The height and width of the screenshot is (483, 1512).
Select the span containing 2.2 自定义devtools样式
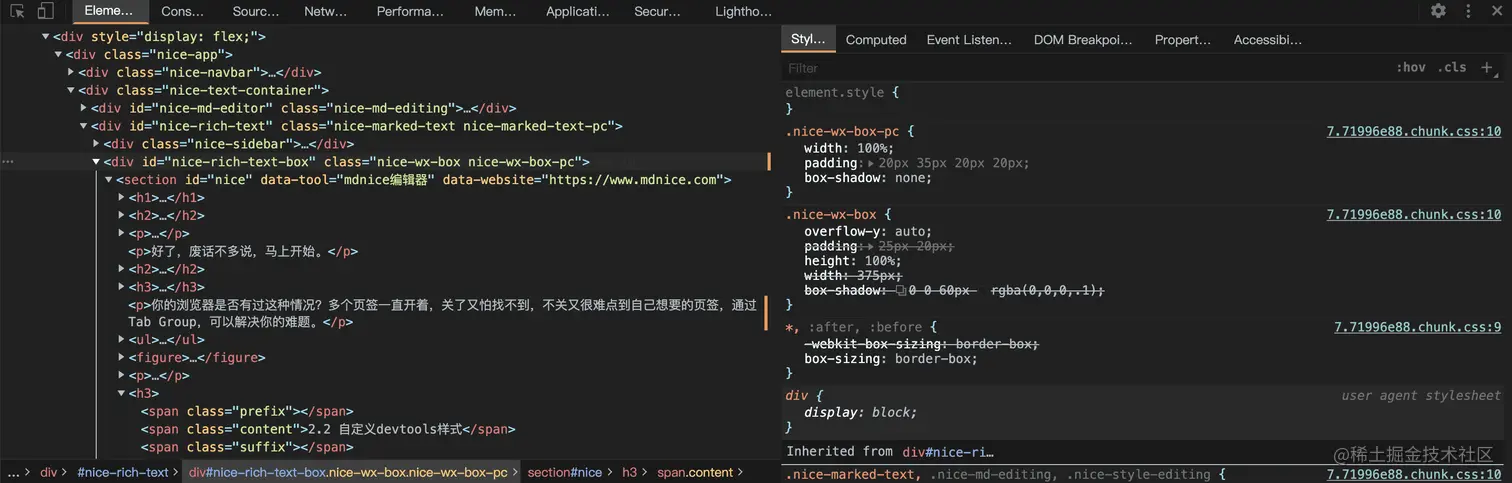pos(328,429)
